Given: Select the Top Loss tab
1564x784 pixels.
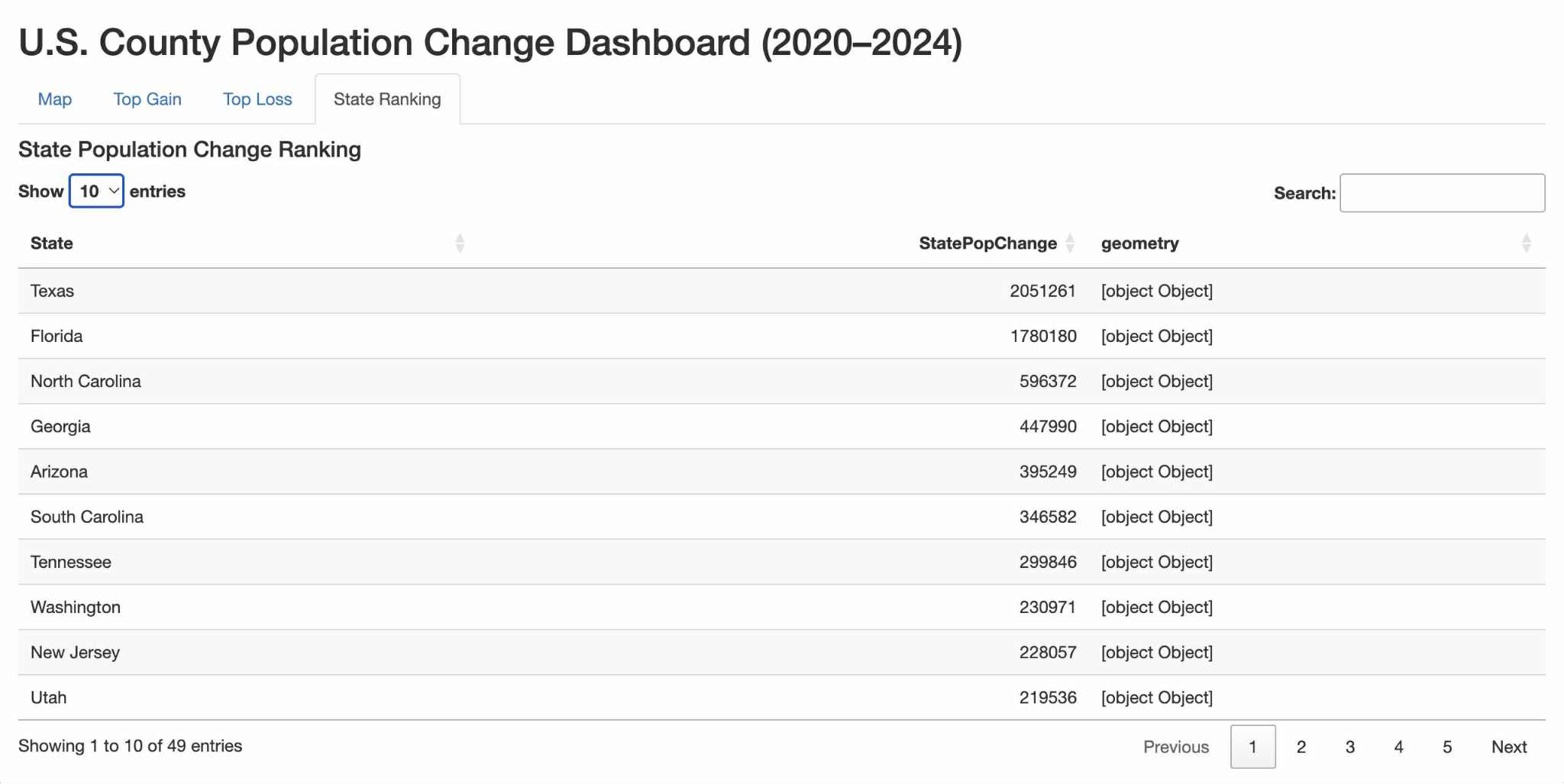Looking at the screenshot, I should [257, 99].
